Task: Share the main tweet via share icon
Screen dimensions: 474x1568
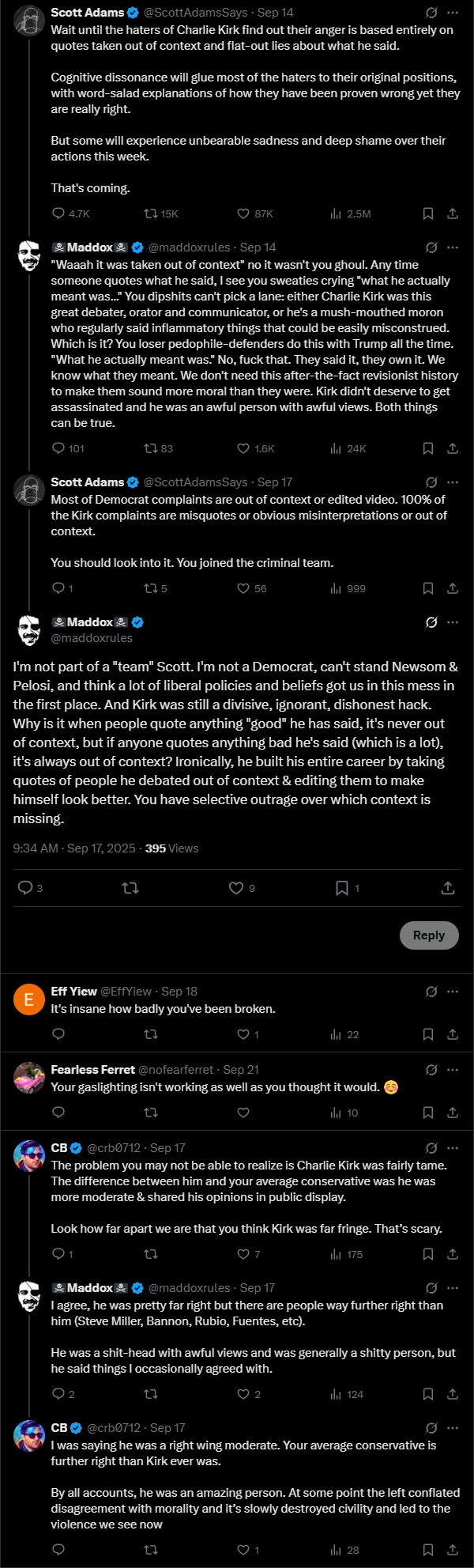Action: pos(448,888)
